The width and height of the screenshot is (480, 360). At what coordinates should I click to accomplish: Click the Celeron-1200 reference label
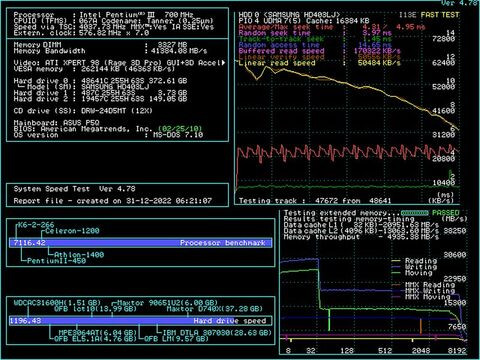[x=72, y=231]
